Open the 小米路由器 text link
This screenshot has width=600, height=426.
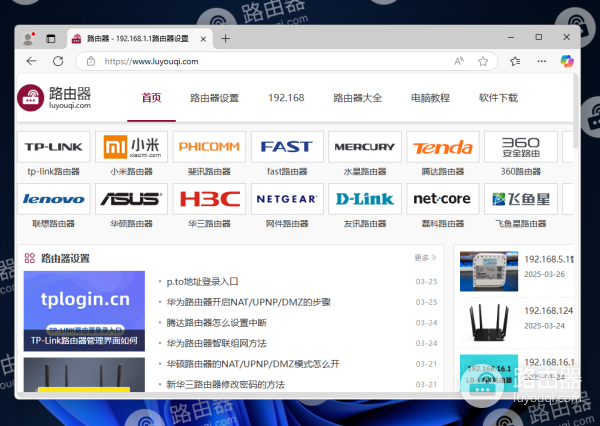(131, 171)
